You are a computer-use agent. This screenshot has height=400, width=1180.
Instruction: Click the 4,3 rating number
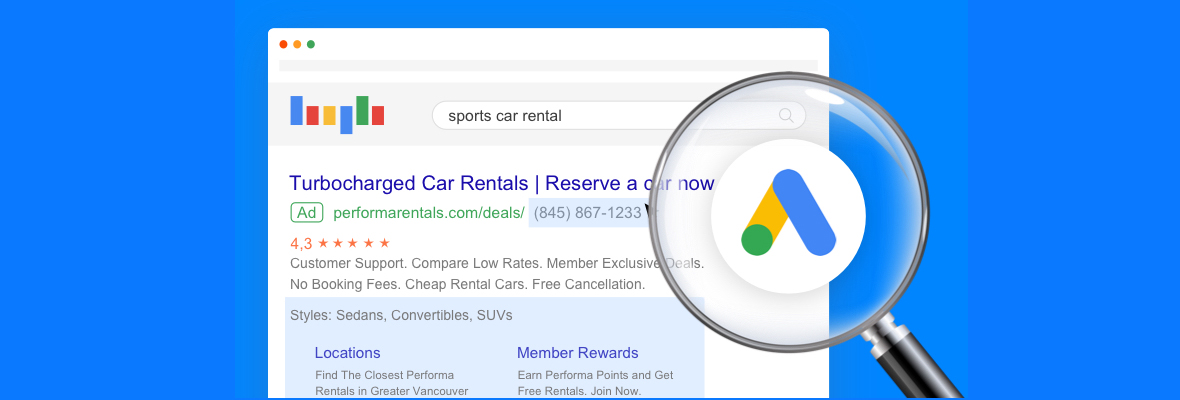tap(301, 243)
